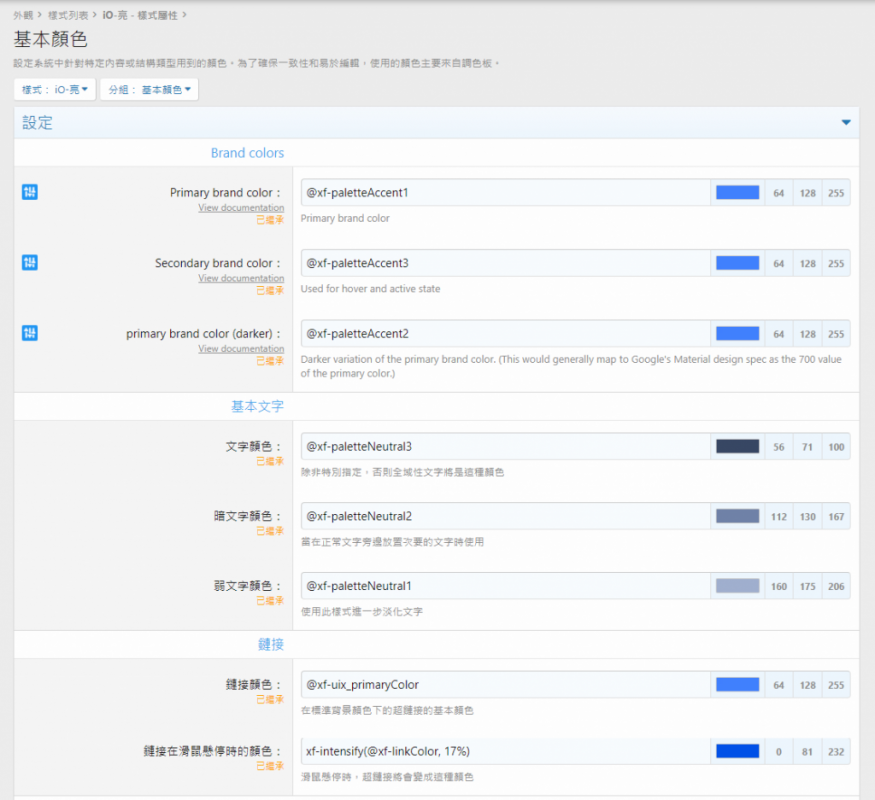Click the sliders icon beside Primary brand color

[29, 192]
